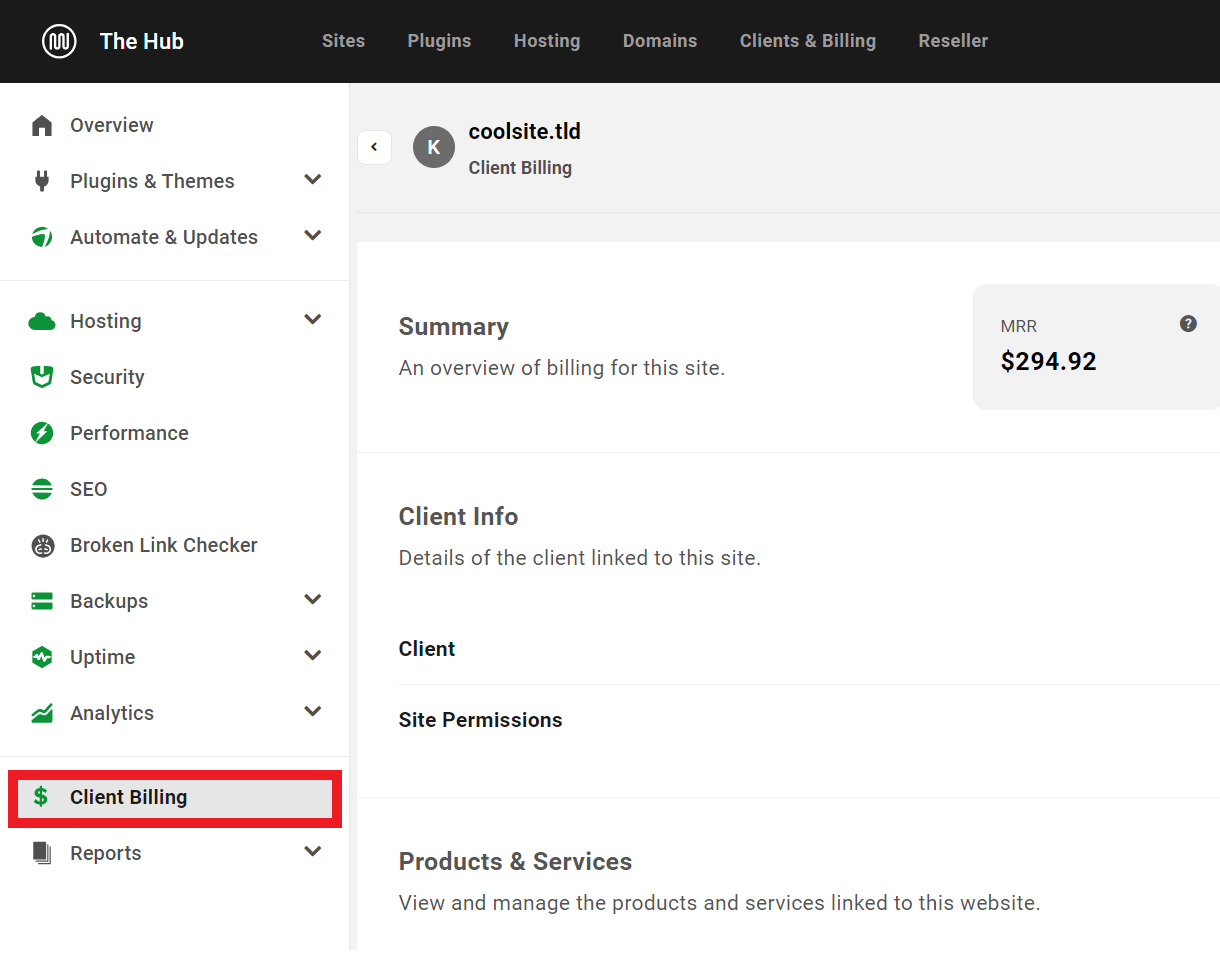Click the SEO icon in the sidebar
This screenshot has height=958, width=1220.
[41, 489]
